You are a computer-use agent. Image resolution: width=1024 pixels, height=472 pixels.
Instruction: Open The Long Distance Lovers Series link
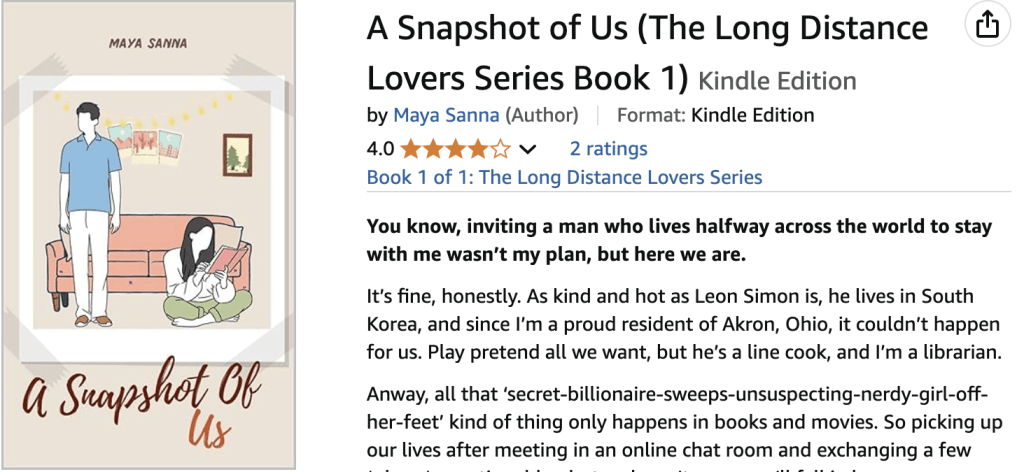coord(564,178)
